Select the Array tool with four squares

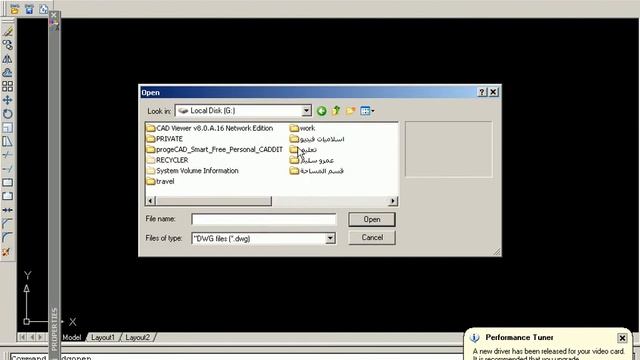pyautogui.click(x=7, y=86)
